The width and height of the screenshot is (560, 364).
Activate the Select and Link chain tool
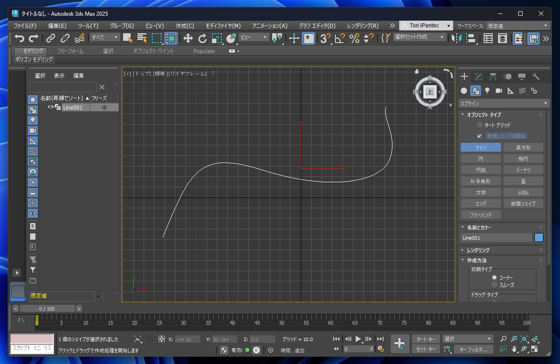click(51, 38)
